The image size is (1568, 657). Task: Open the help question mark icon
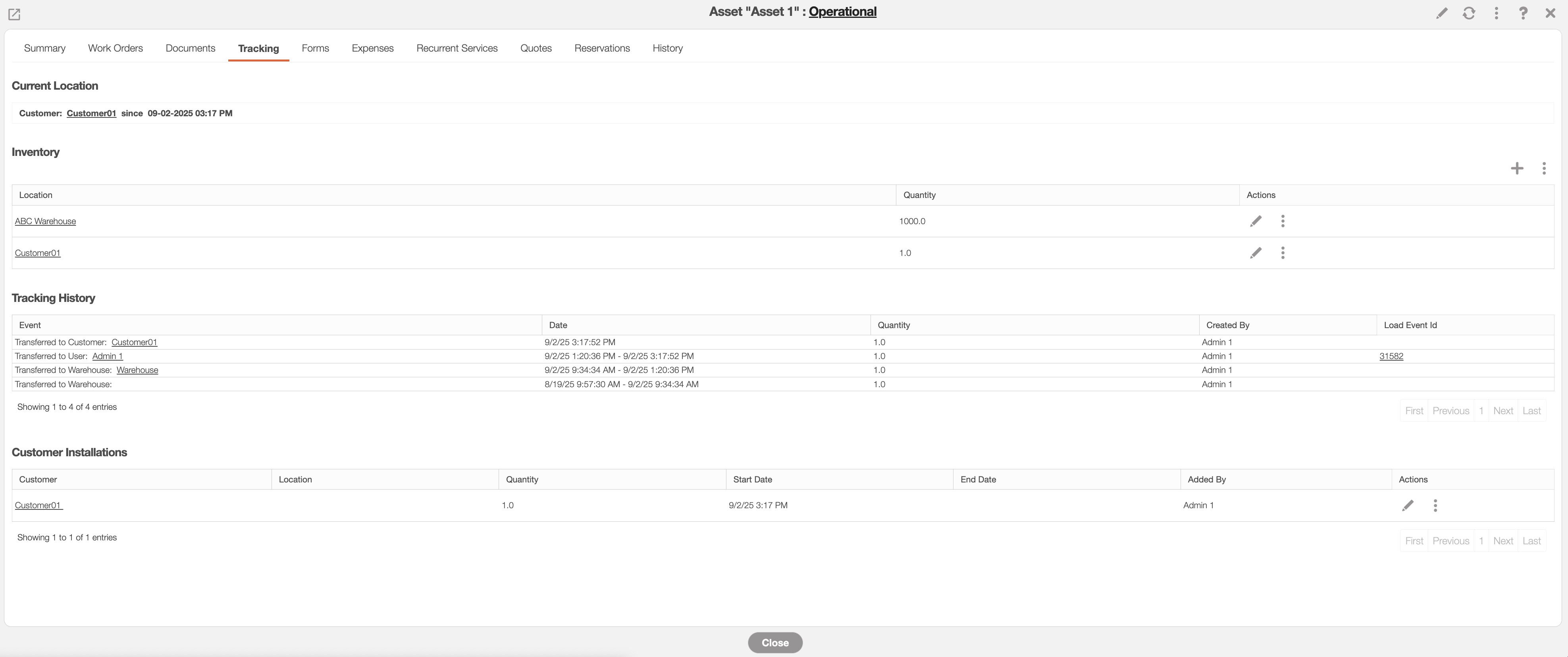pyautogui.click(x=1523, y=13)
